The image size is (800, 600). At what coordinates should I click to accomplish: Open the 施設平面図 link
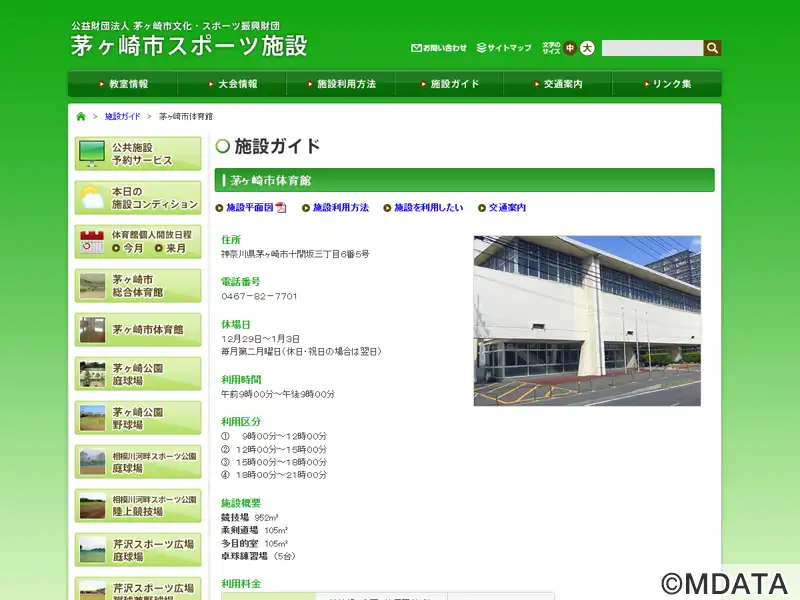250,208
